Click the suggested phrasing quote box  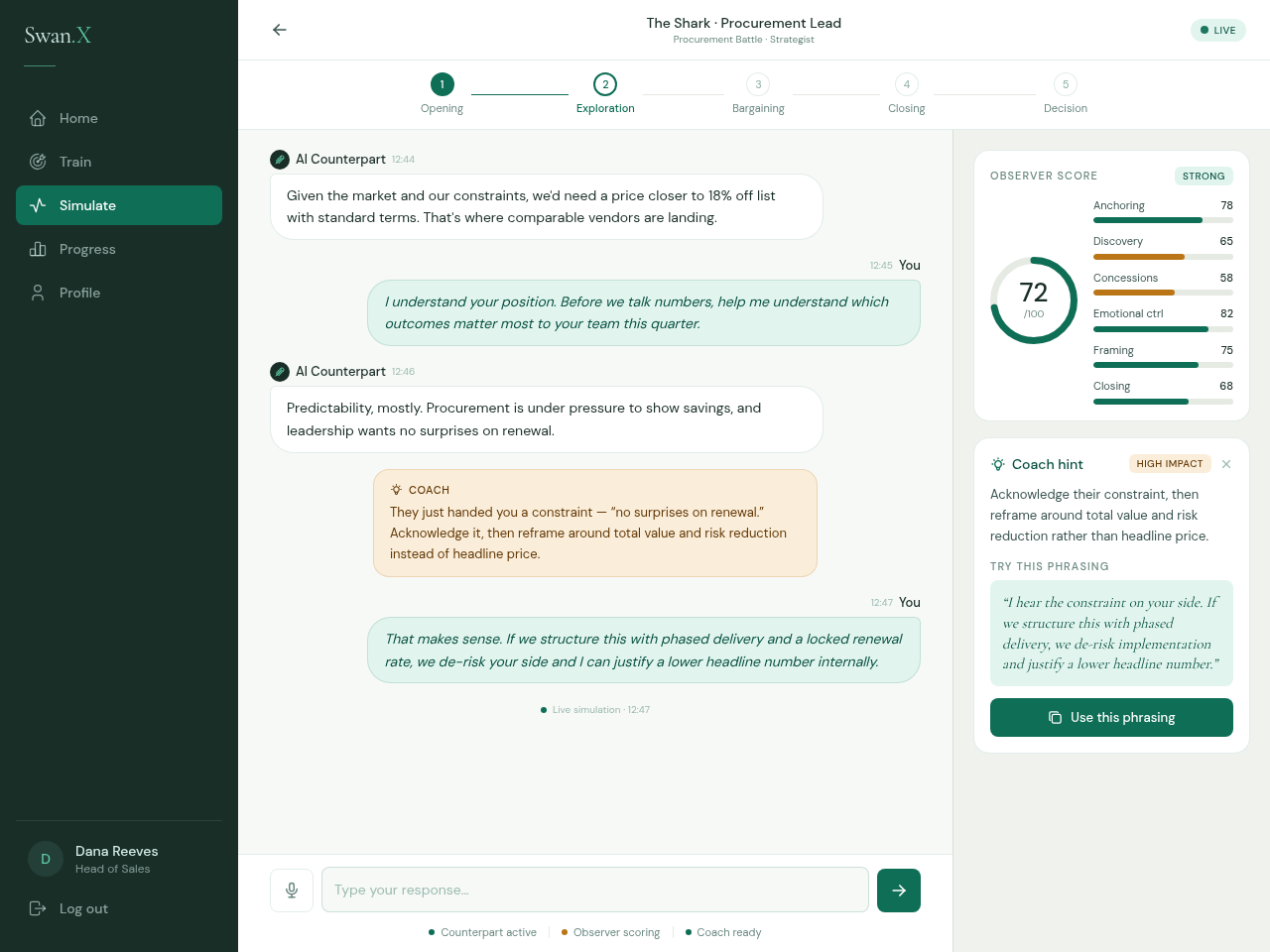point(1111,633)
